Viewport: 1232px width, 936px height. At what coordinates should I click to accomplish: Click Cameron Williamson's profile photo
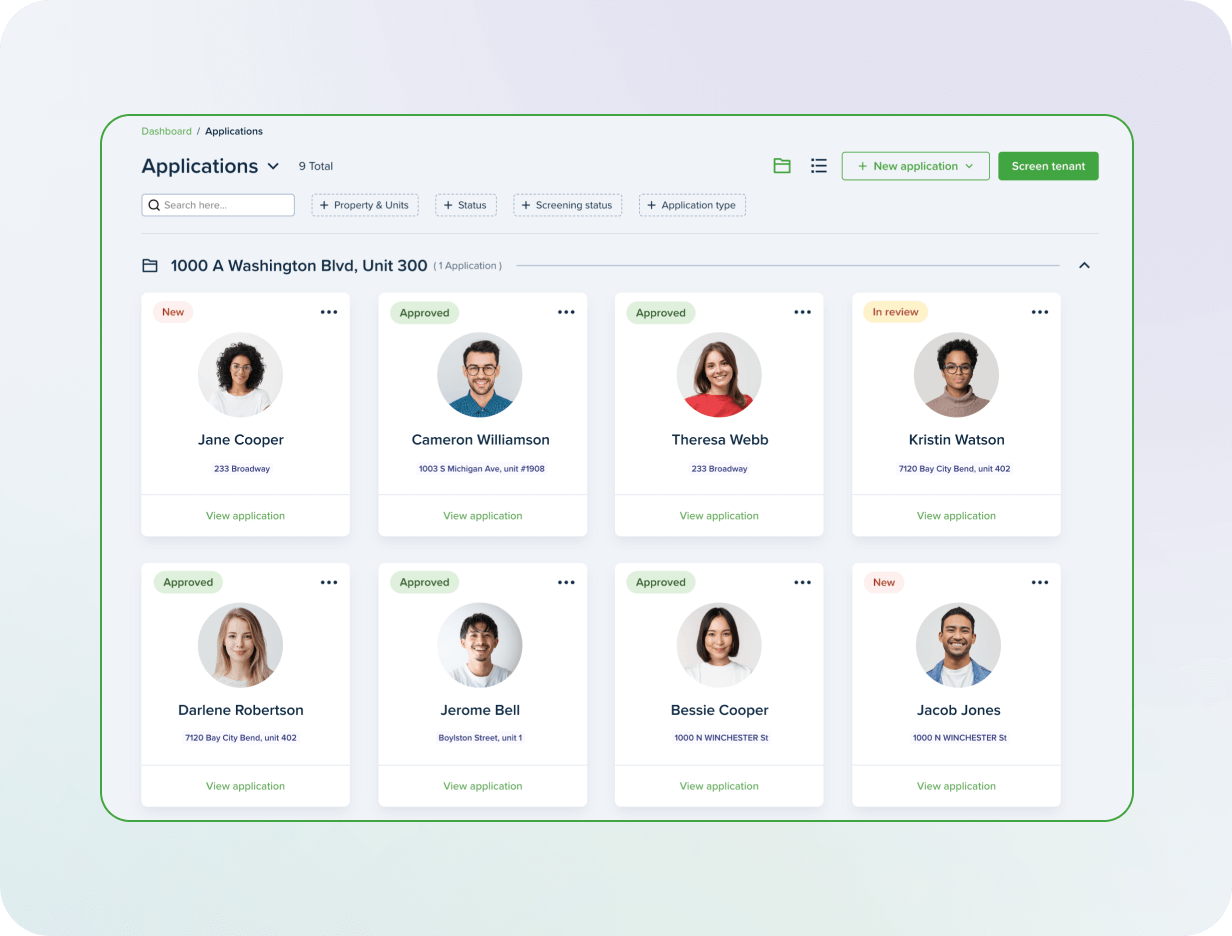tap(480, 375)
